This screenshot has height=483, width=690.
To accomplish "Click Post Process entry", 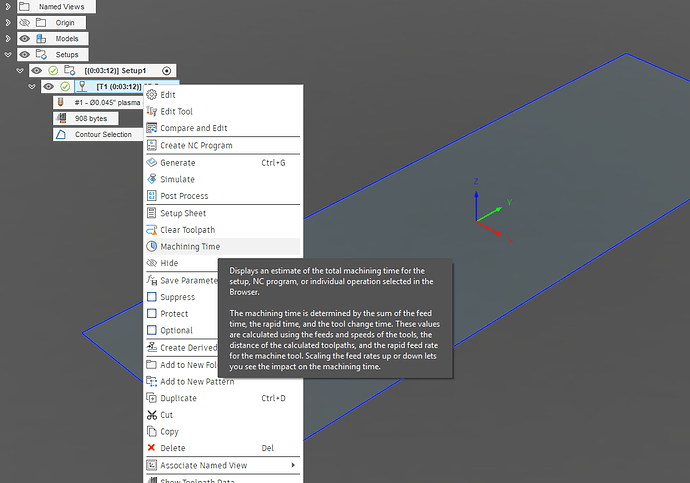I will [184, 196].
